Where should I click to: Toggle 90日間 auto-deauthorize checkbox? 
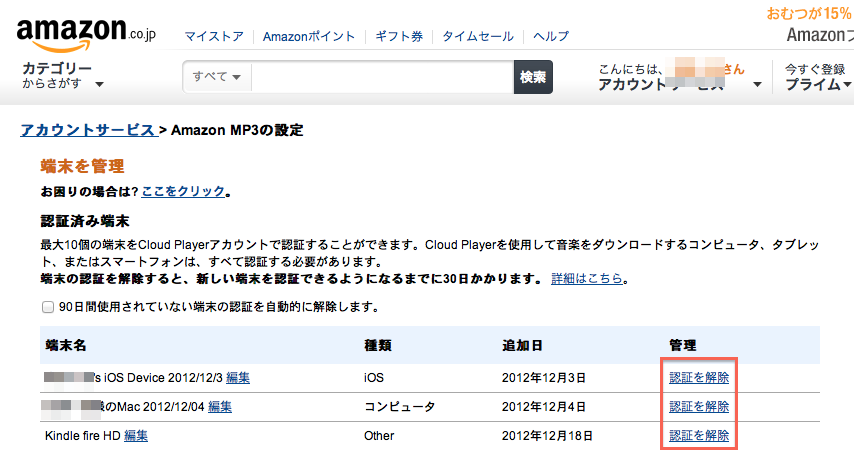[x=48, y=307]
